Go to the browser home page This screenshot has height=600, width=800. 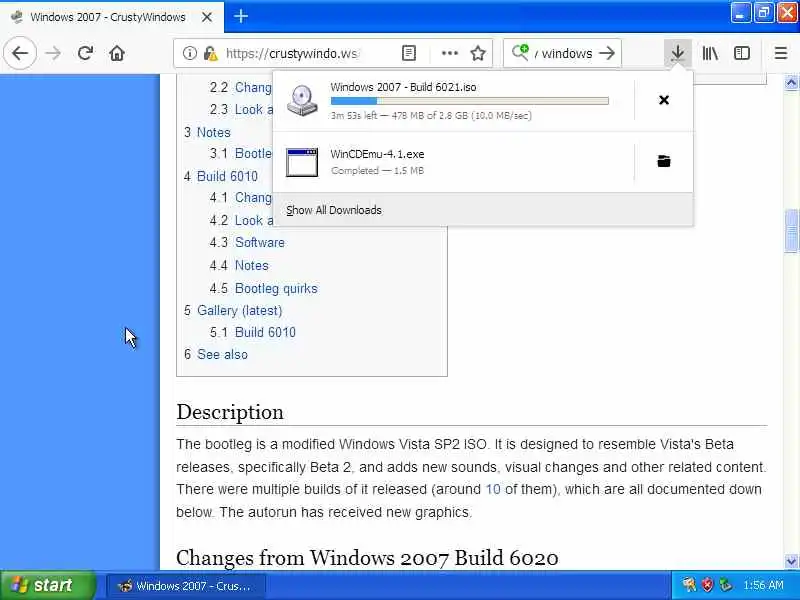[117, 53]
